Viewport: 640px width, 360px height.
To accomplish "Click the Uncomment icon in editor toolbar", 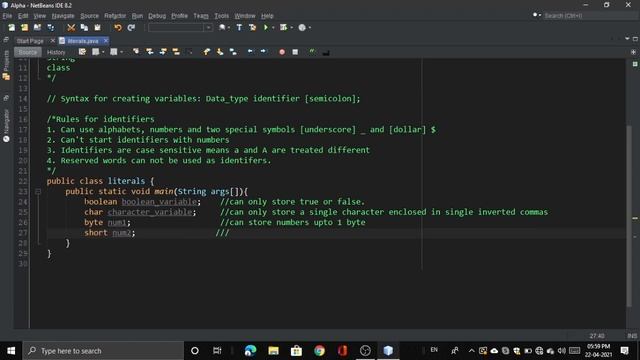I will (x=326, y=52).
